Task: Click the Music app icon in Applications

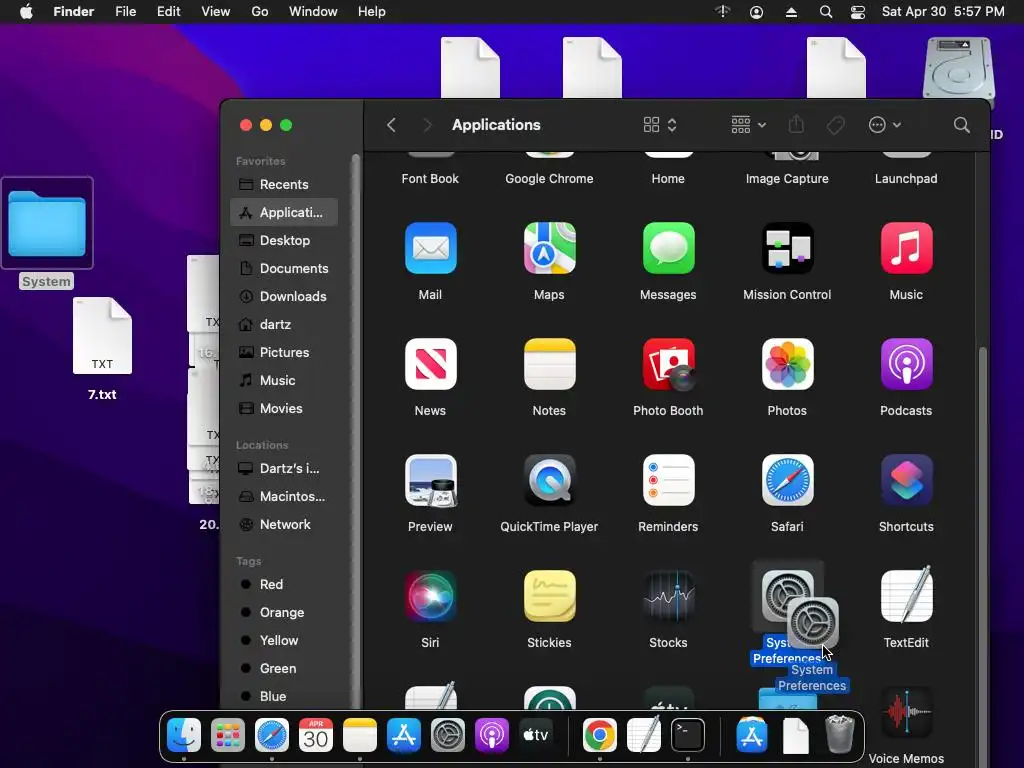Action: tap(906, 248)
